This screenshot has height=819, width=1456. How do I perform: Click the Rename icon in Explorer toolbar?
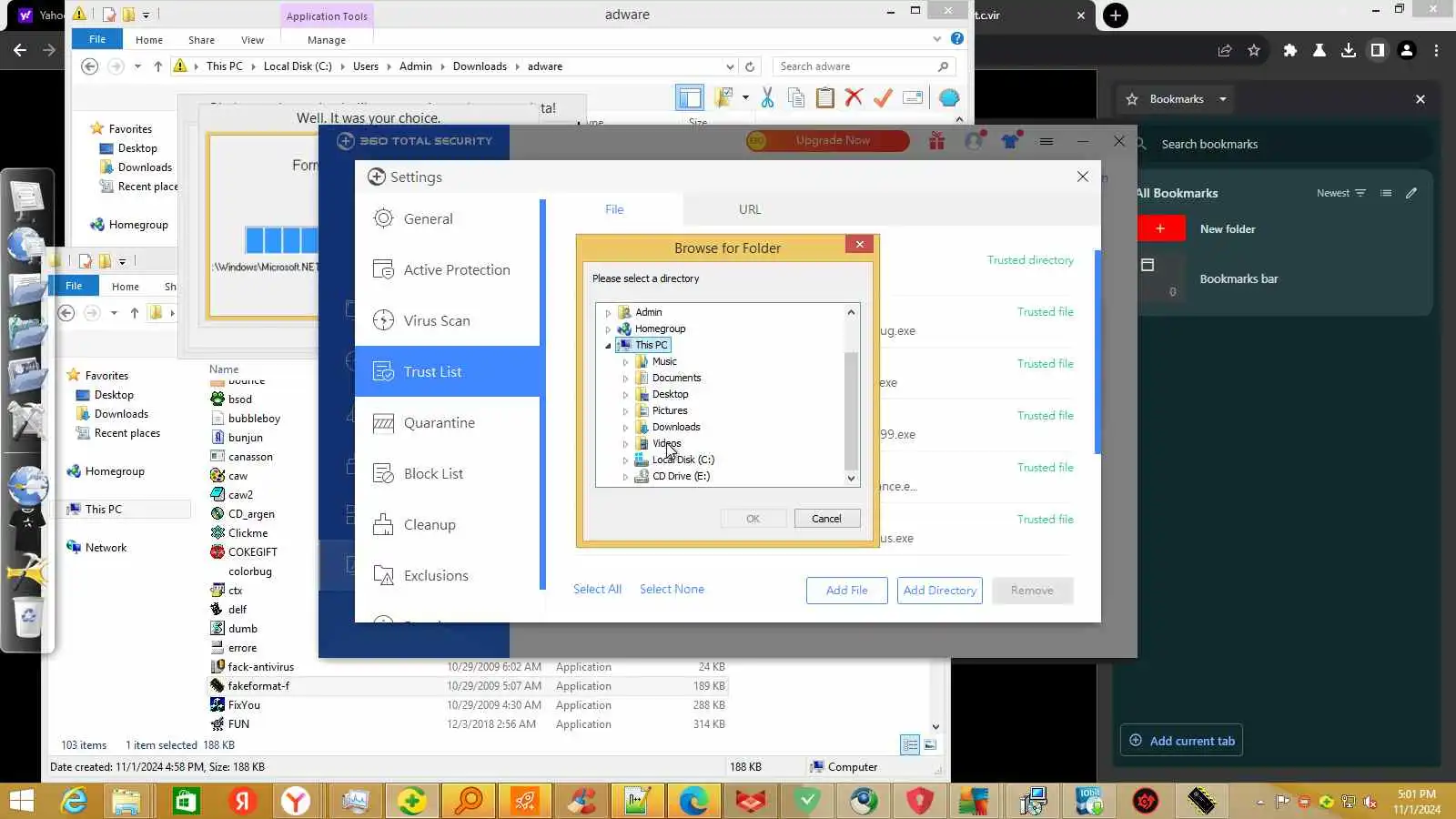coord(913,98)
